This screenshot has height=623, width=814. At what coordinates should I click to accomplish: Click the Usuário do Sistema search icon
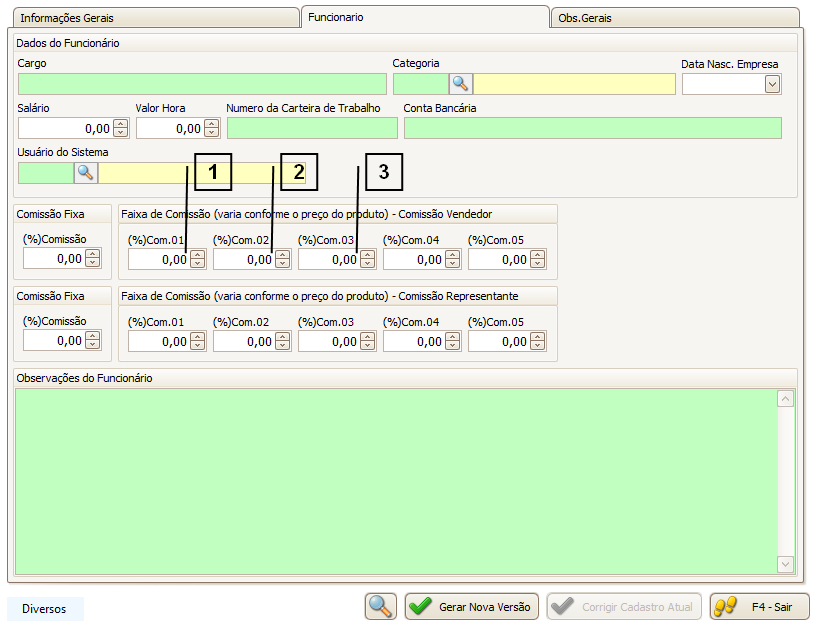point(86,173)
